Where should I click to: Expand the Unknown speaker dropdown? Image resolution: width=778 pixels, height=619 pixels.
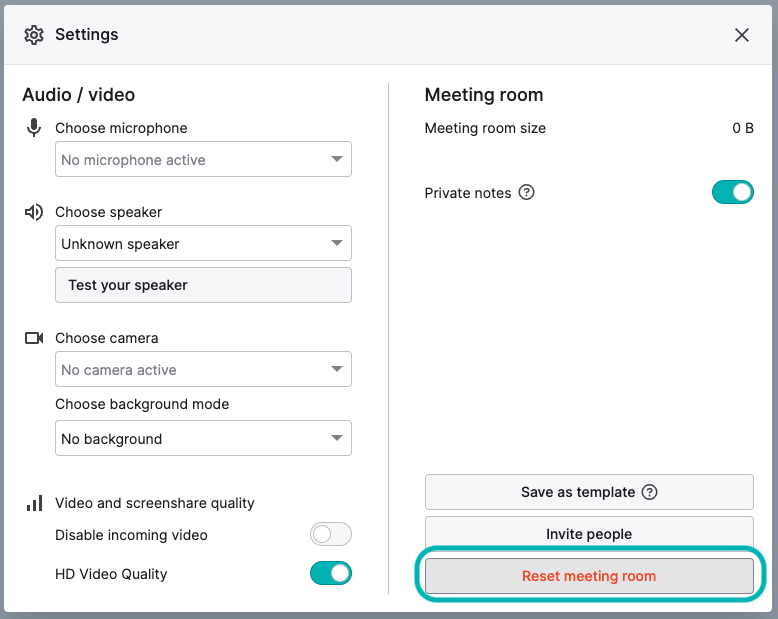tap(203, 243)
